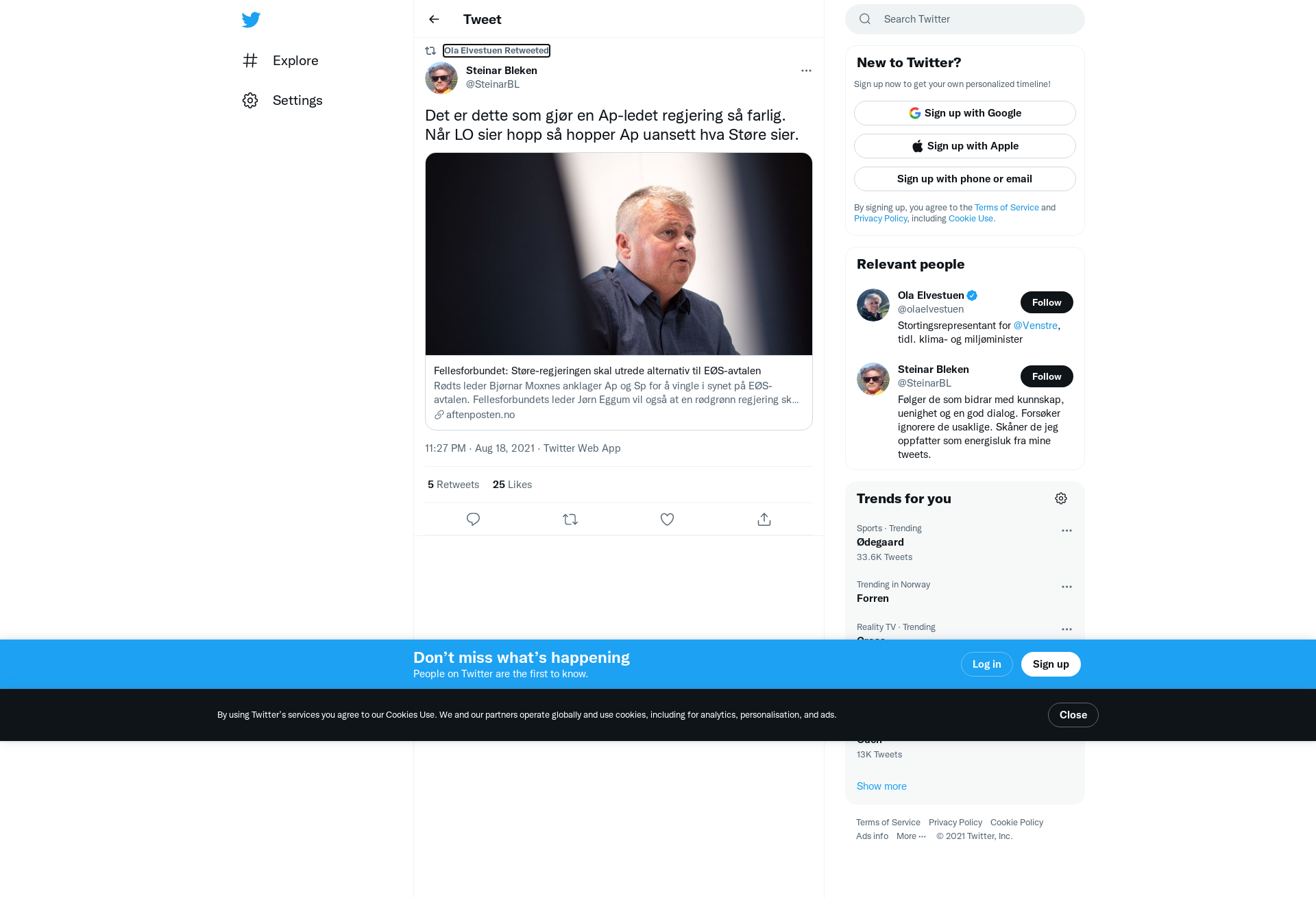The image size is (1316, 898).
Task: Reply to the tweet via speech bubble icon
Action: click(x=473, y=519)
